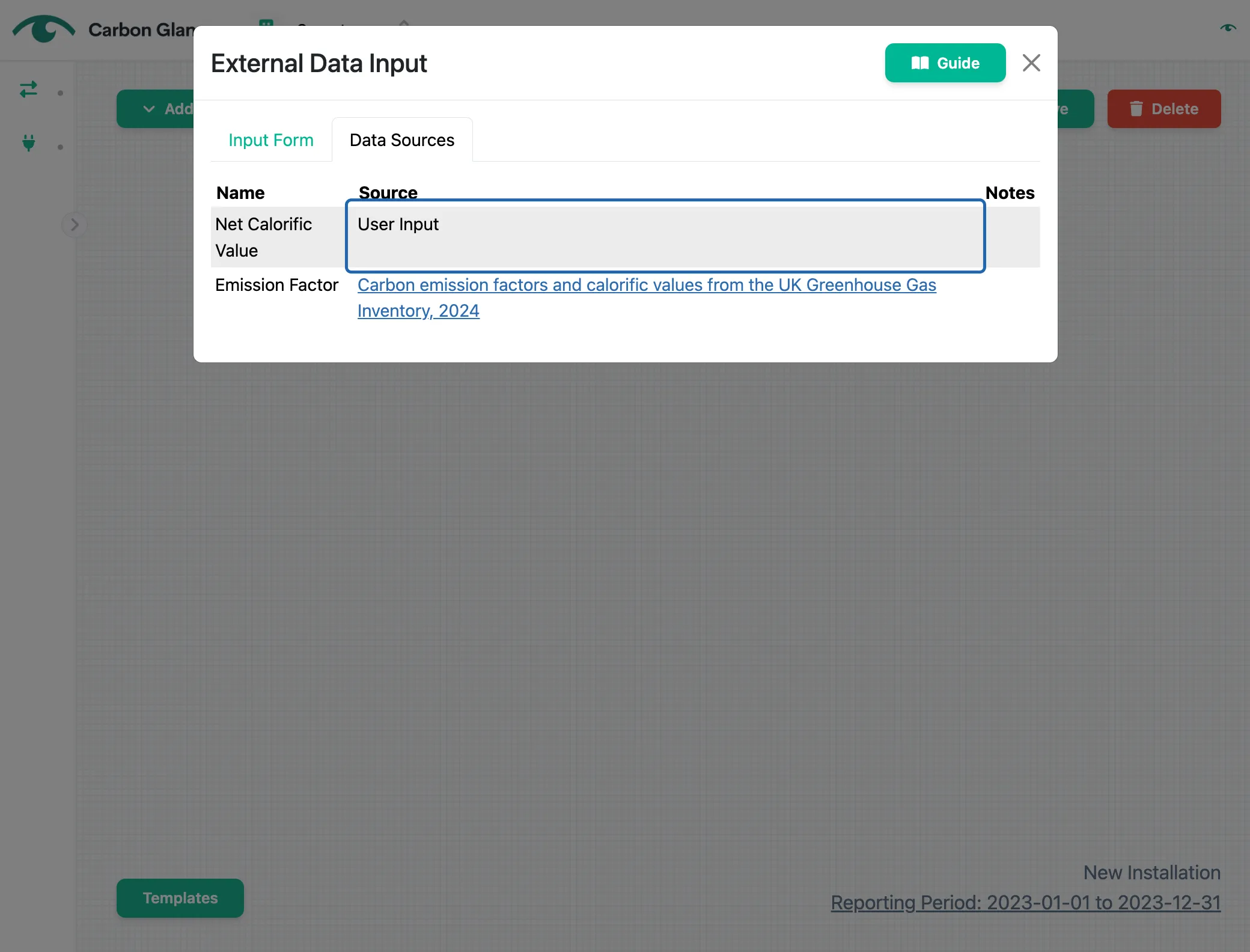The image size is (1250, 952).
Task: Click the plug sidebar icon
Action: [x=28, y=143]
